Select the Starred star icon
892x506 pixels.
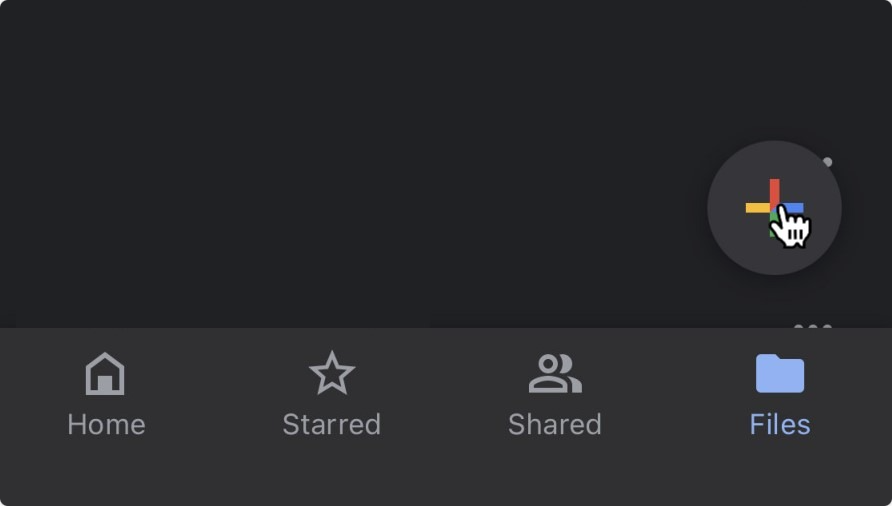pyautogui.click(x=332, y=373)
